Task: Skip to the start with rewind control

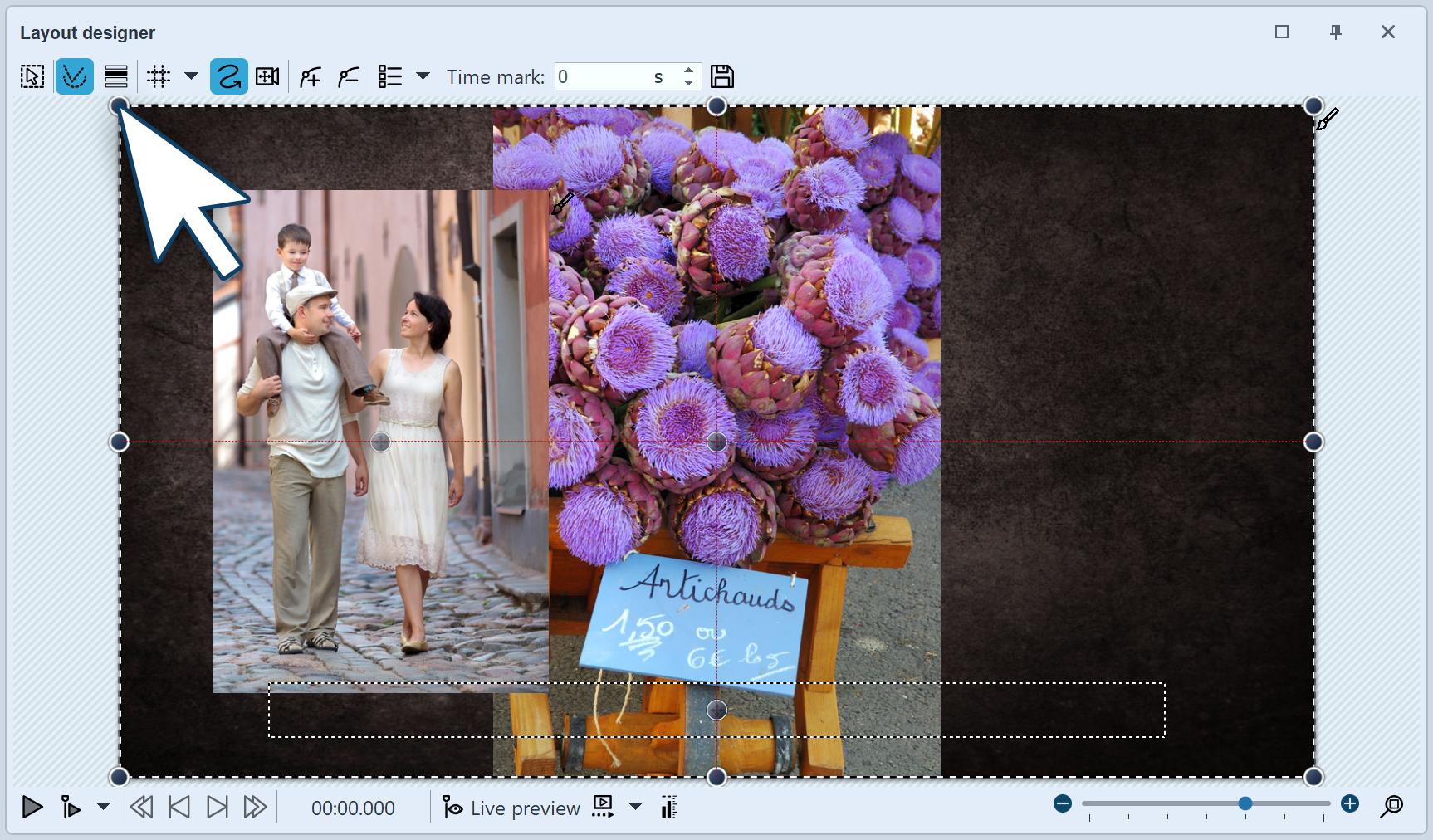Action: coord(141,806)
